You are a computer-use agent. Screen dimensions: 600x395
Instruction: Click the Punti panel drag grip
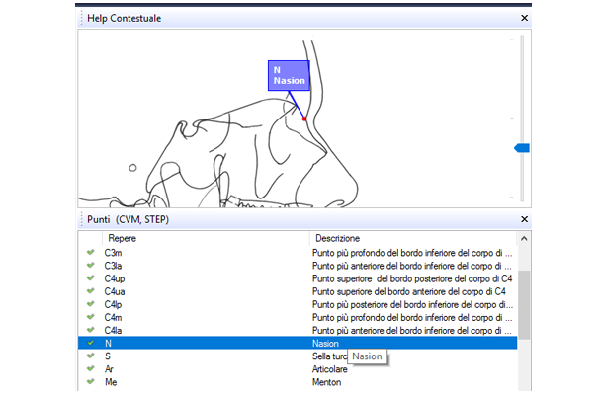[x=82, y=219]
